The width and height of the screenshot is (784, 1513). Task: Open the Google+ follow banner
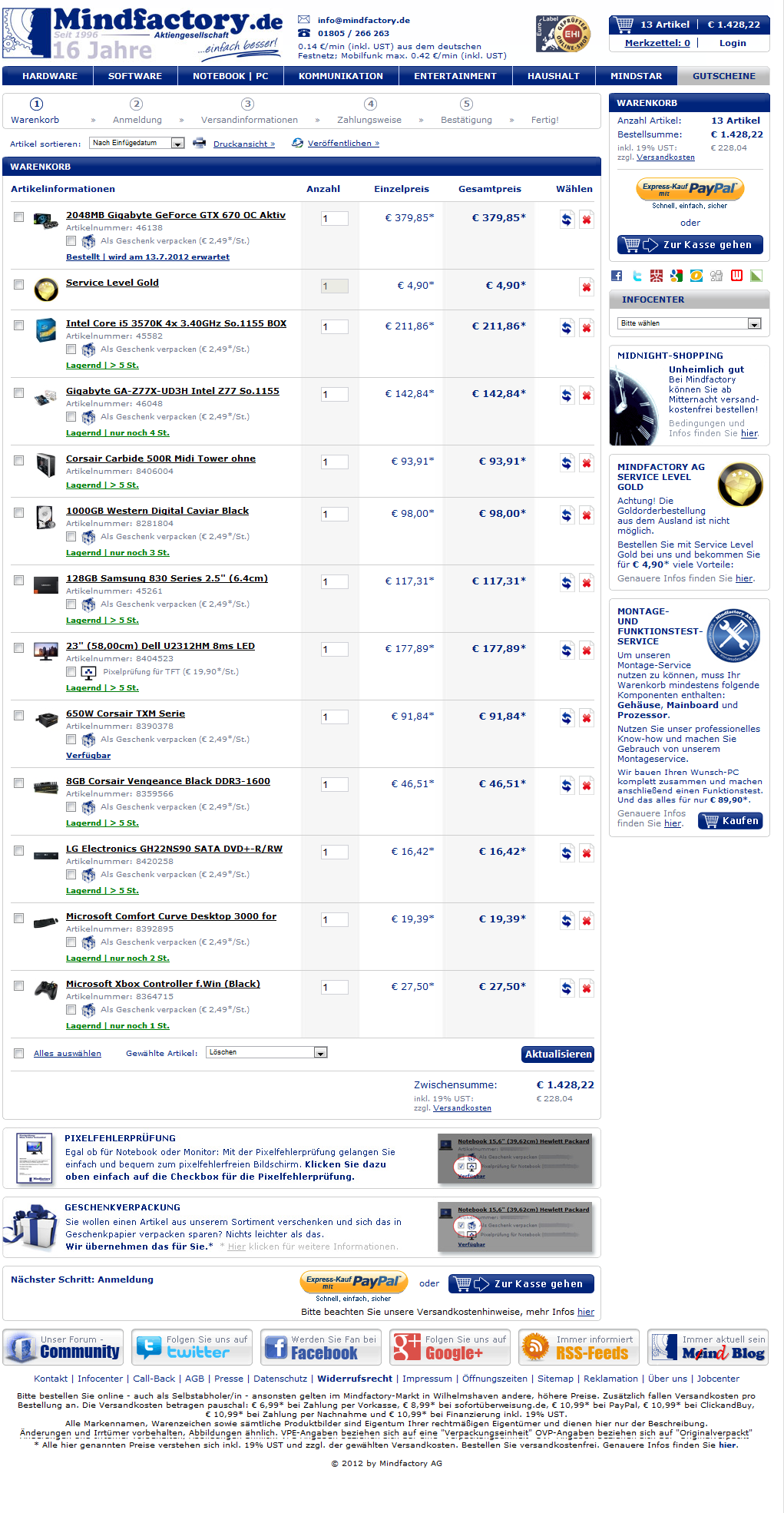tap(450, 1347)
